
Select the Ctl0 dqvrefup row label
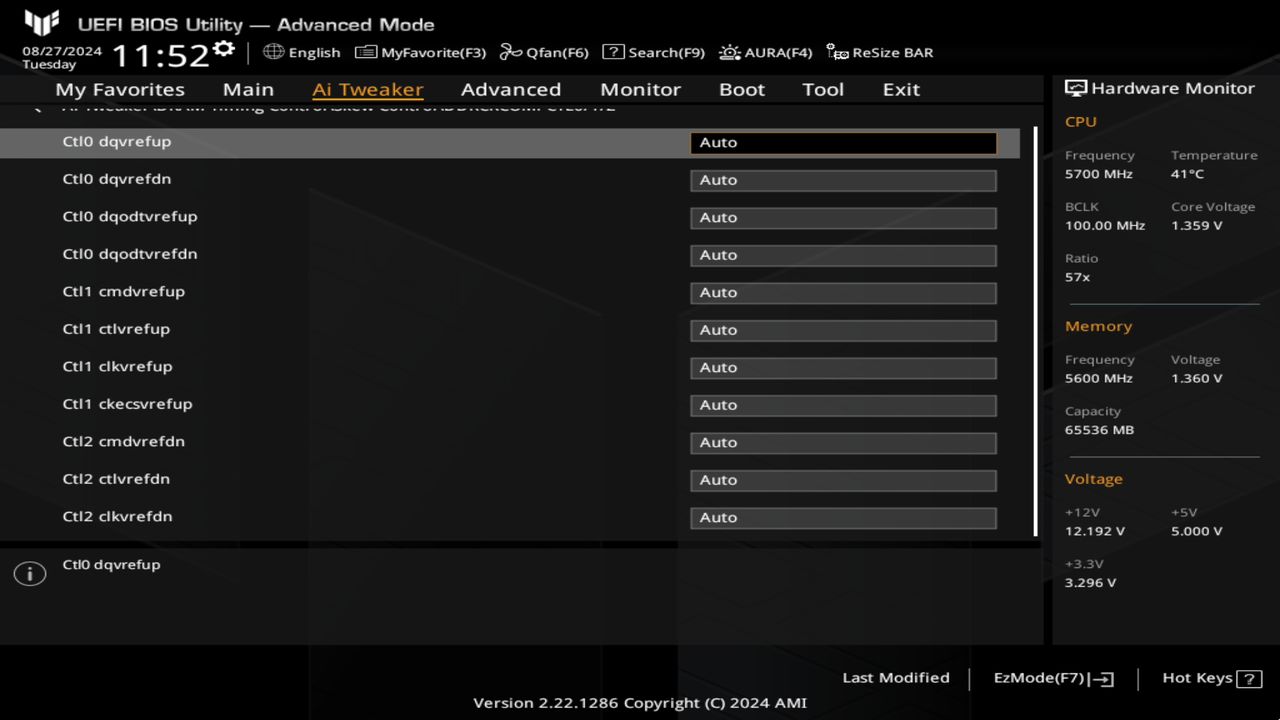(x=116, y=142)
